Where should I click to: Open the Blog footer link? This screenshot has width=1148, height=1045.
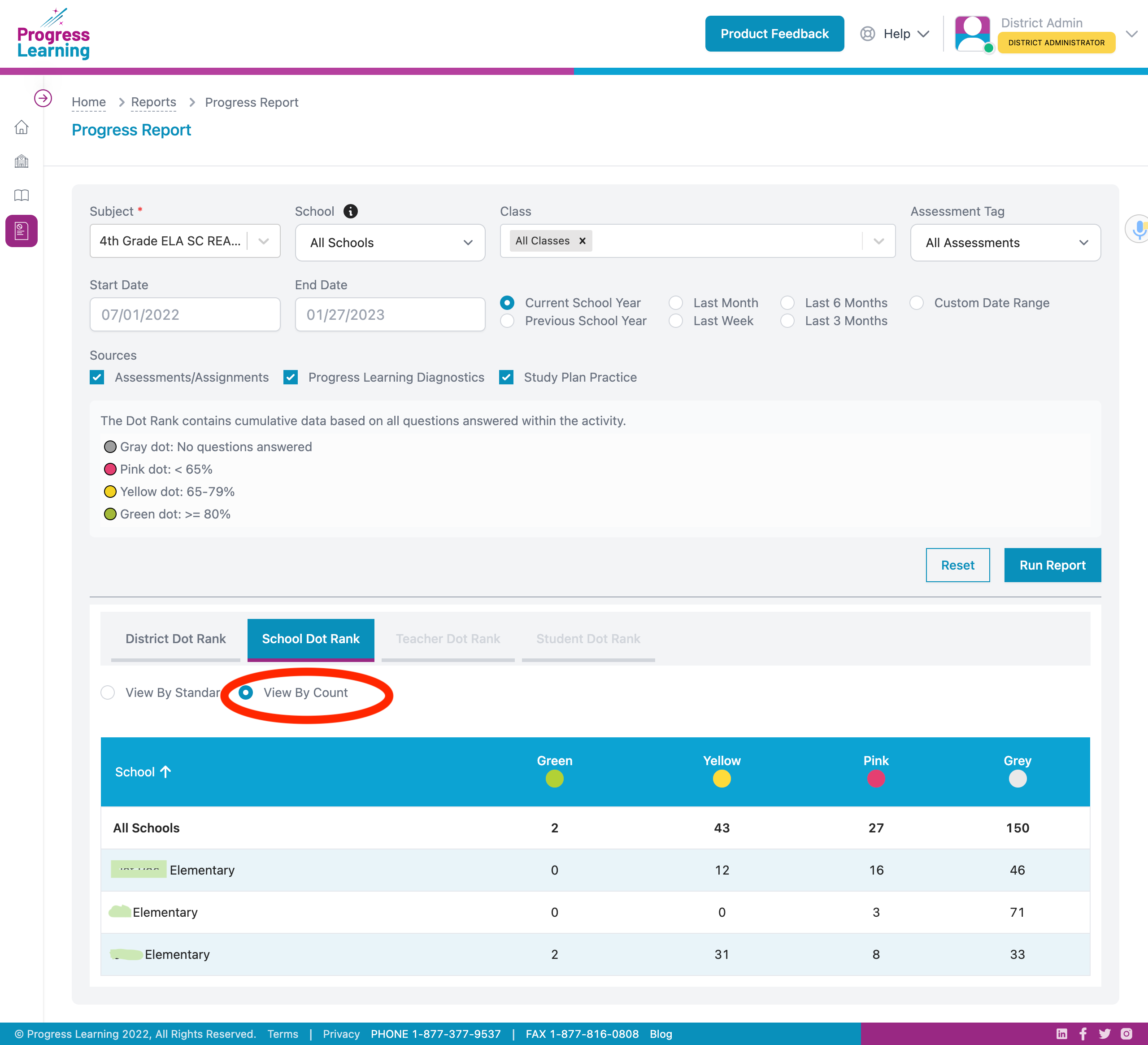(x=661, y=1034)
